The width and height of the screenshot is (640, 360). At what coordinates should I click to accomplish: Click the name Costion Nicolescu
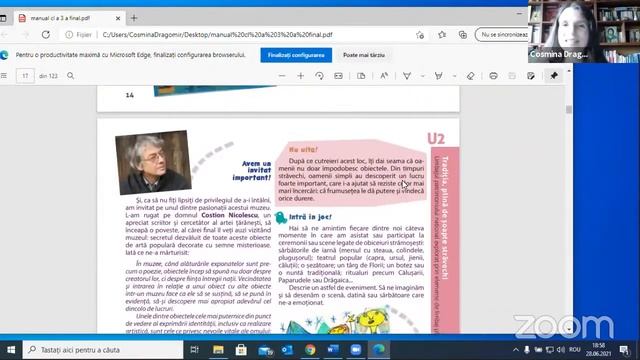(x=229, y=215)
